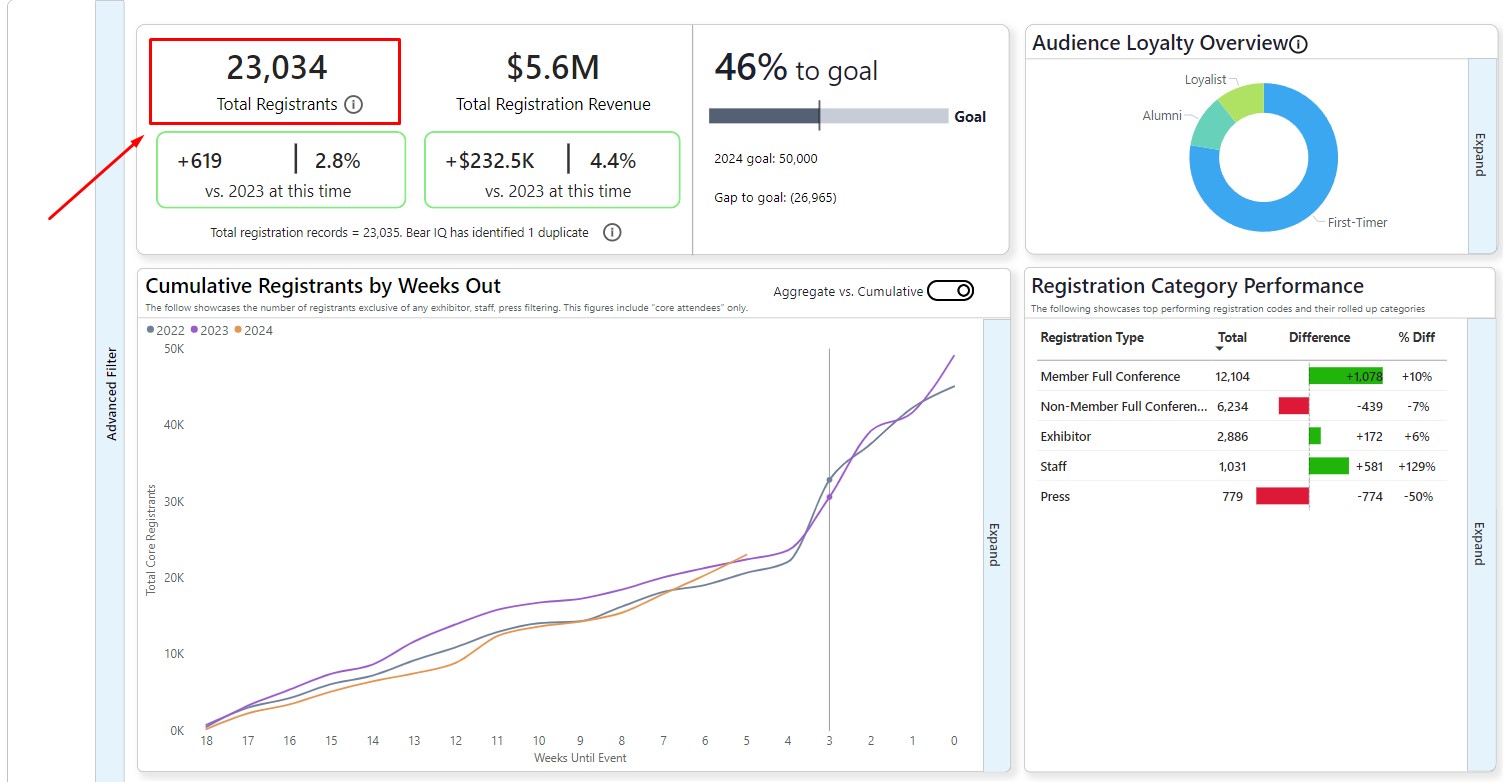
Task: Toggle 2024 series in chart legend
Action: (x=253, y=330)
